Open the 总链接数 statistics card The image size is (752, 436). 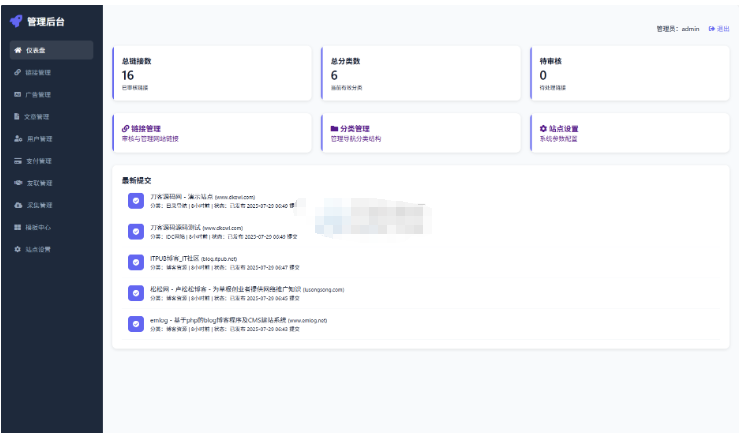(213, 71)
